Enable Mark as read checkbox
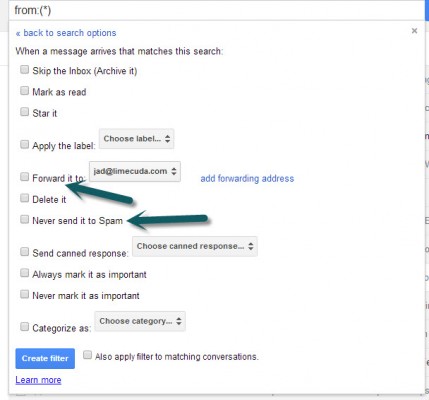Screen dimensions: 429x400 tap(24, 91)
